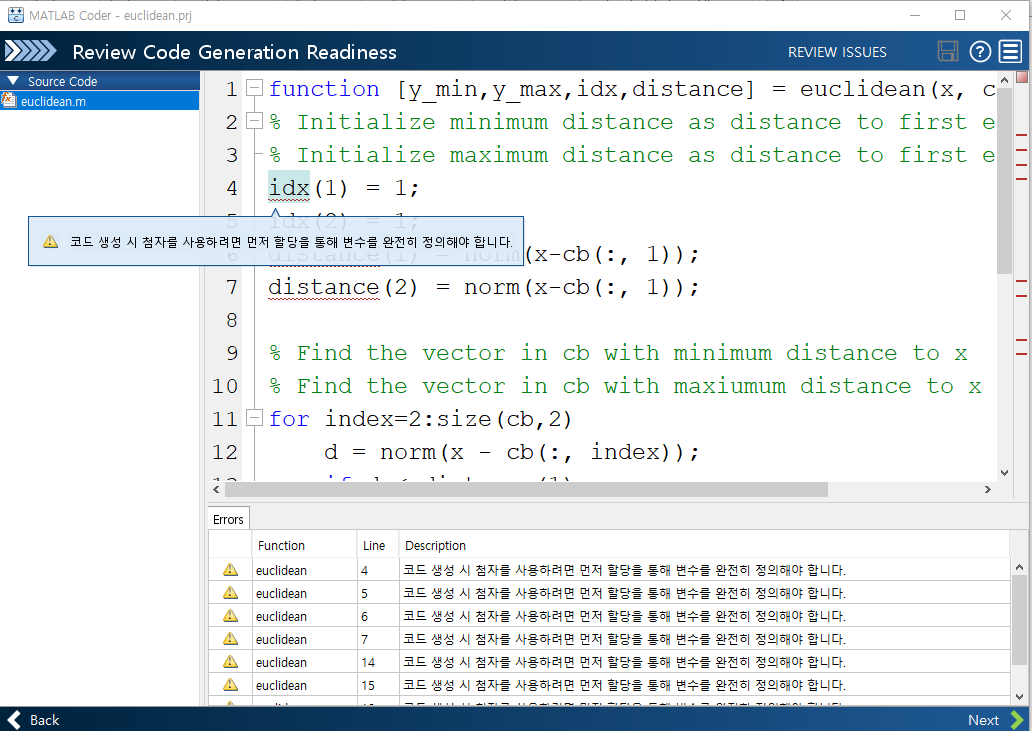Image resolution: width=1032 pixels, height=731 pixels.
Task: Click the editor vertical scrollbar thumb
Action: click(x=1004, y=181)
